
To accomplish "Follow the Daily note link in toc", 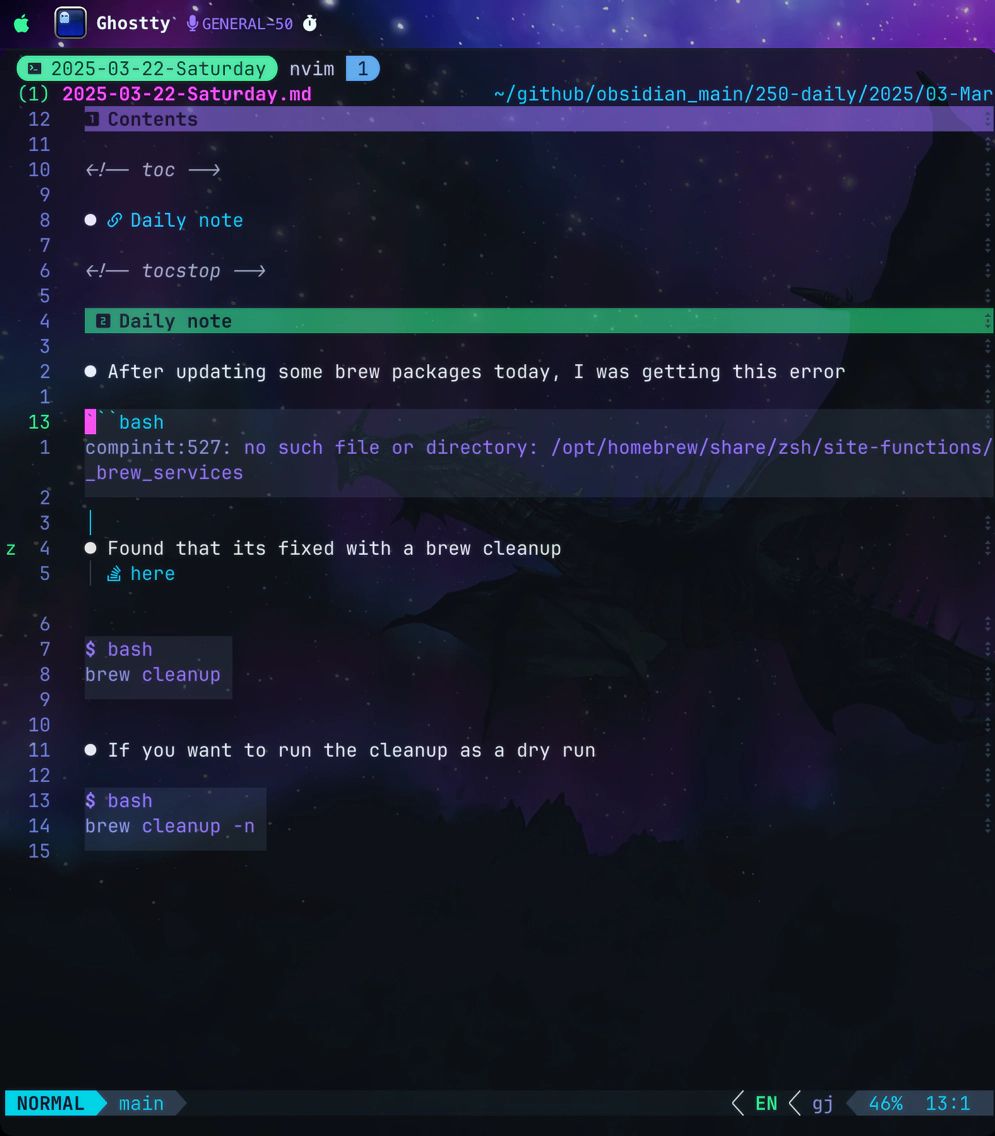I will (x=186, y=220).
